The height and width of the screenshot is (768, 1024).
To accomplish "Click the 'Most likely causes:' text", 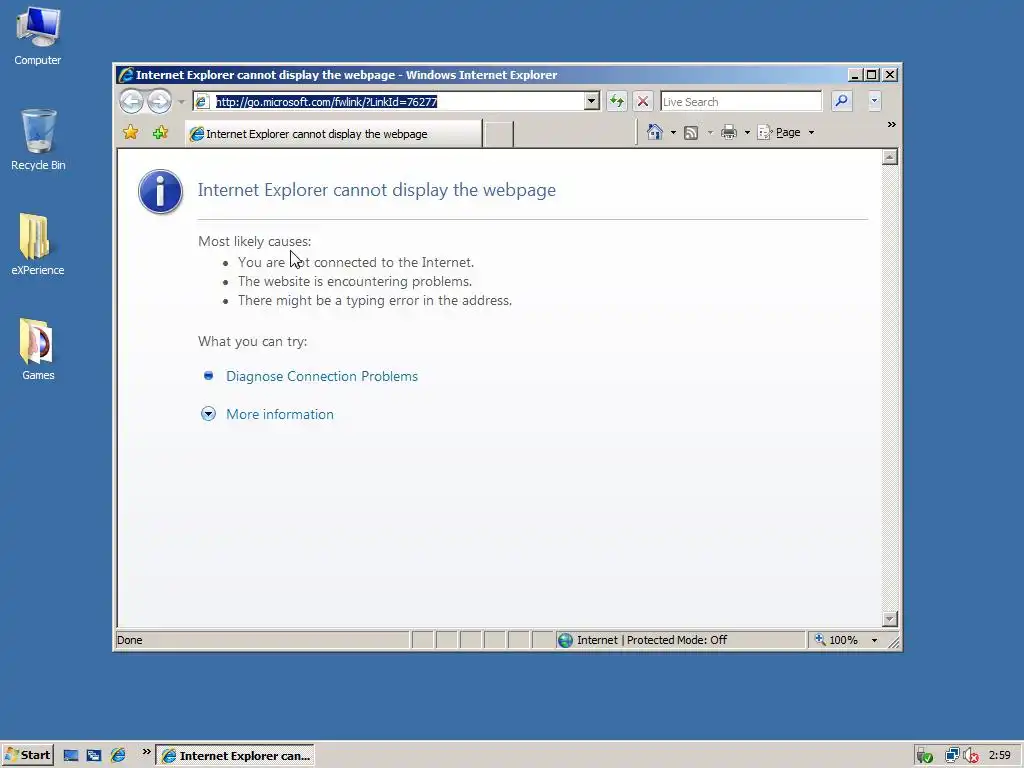I will coord(255,242).
